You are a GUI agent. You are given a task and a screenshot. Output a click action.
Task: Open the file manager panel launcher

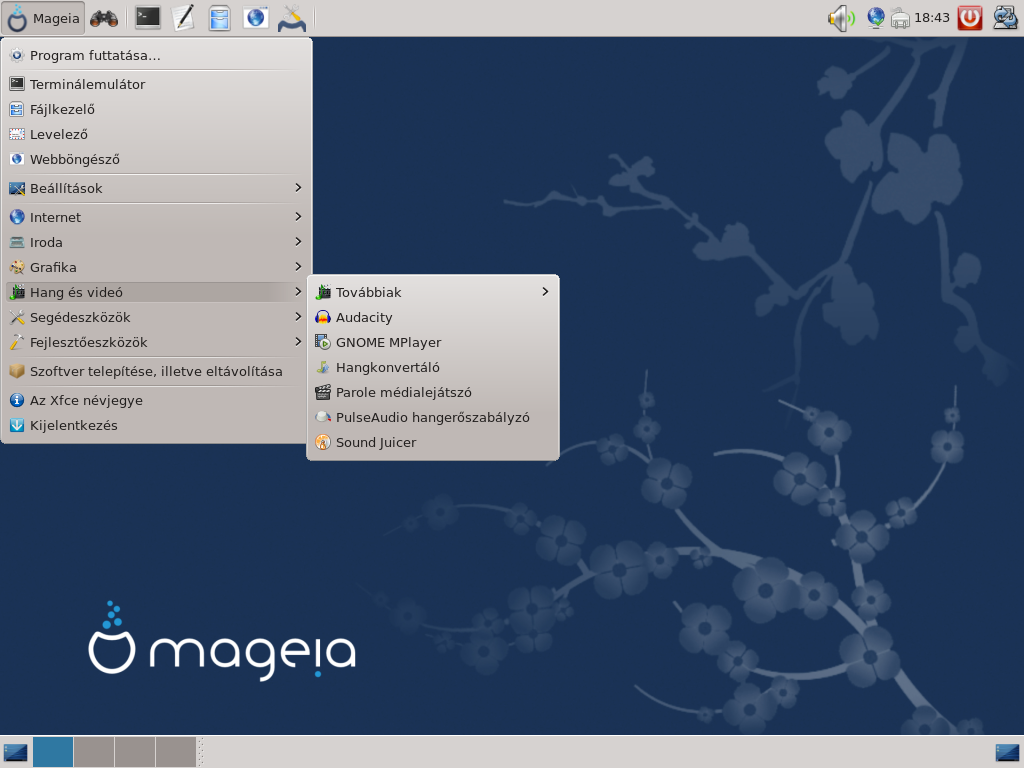pyautogui.click(x=219, y=18)
